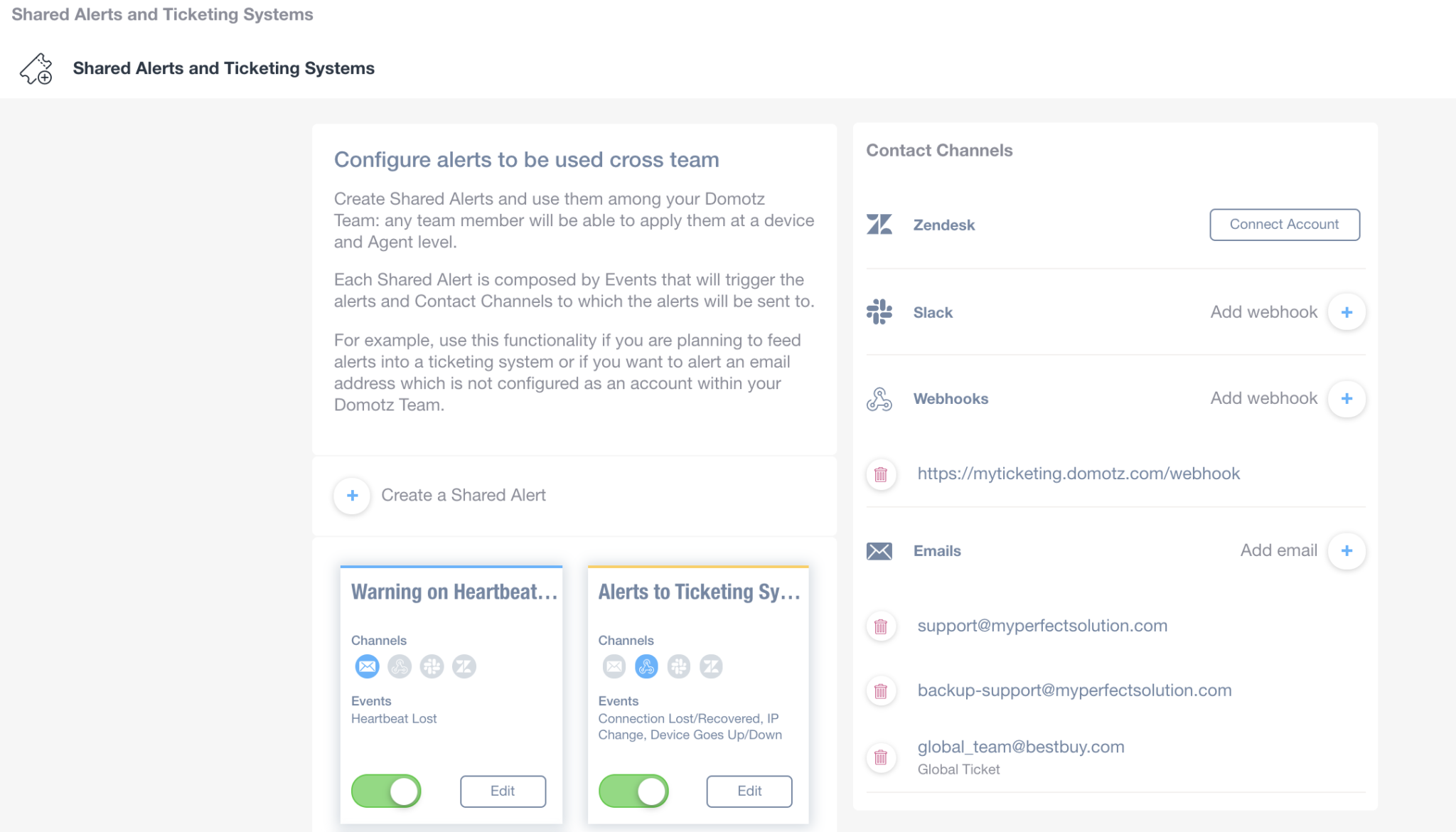Add a Slack webhook with plus button

1347,312
